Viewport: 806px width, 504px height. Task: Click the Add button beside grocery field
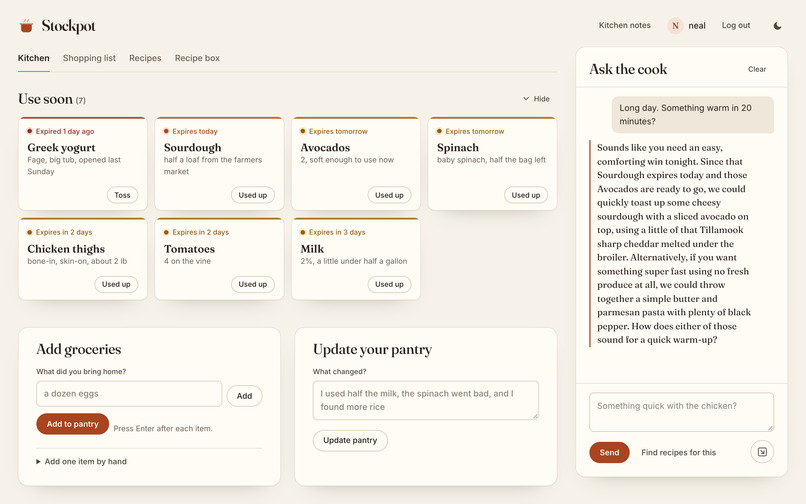(244, 395)
